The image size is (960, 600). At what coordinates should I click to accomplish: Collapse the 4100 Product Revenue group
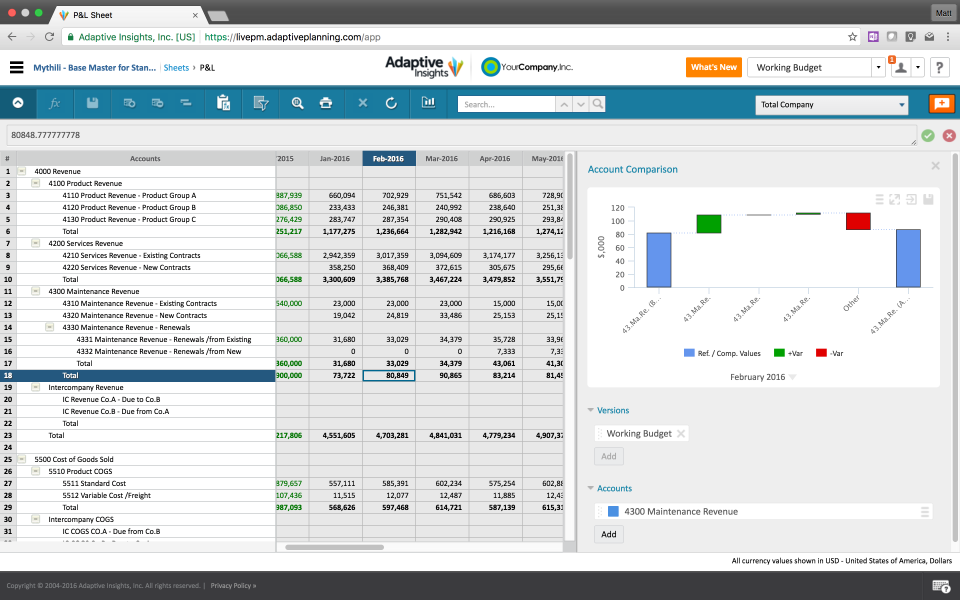coord(33,183)
